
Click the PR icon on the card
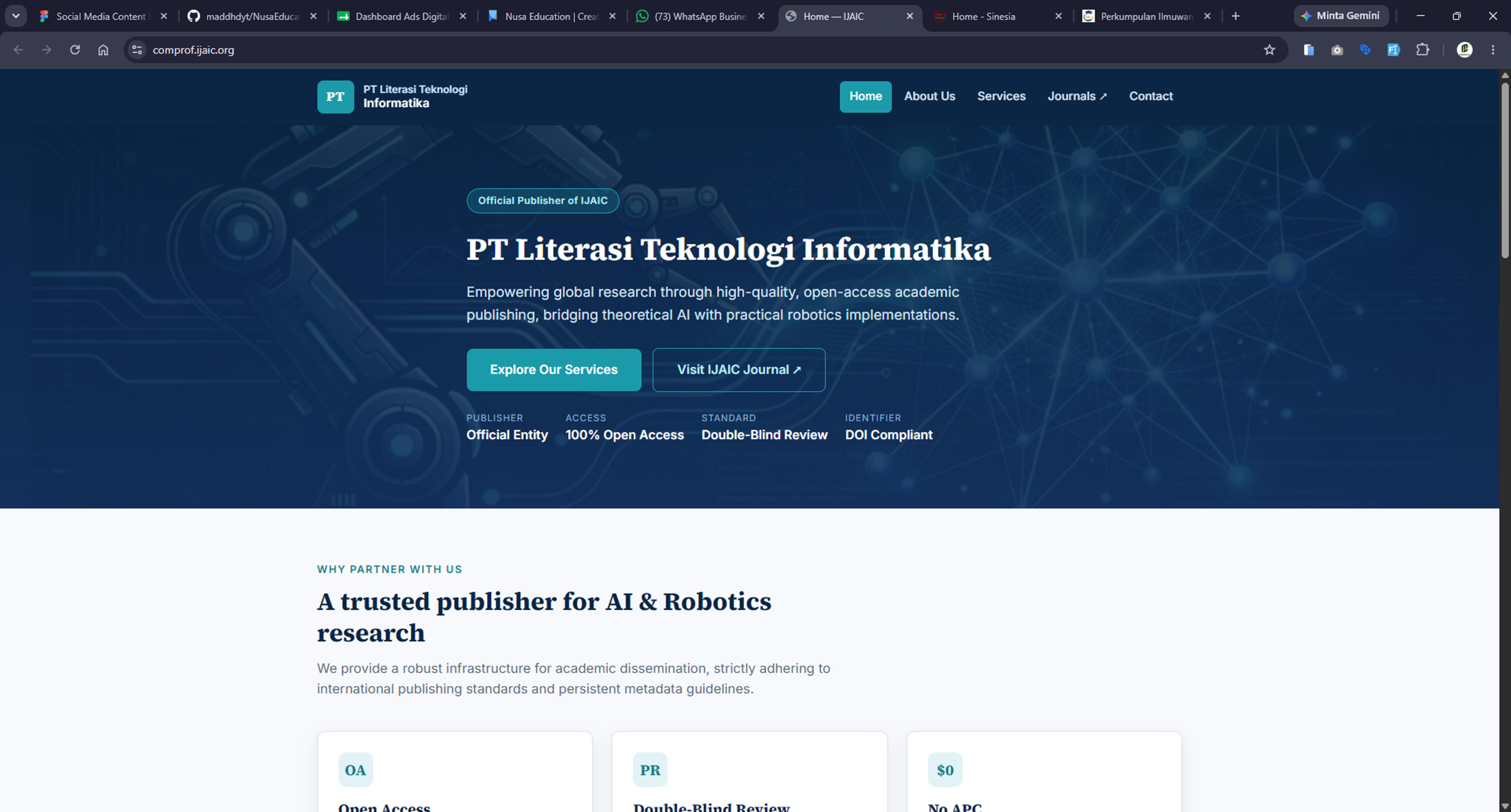click(650, 770)
